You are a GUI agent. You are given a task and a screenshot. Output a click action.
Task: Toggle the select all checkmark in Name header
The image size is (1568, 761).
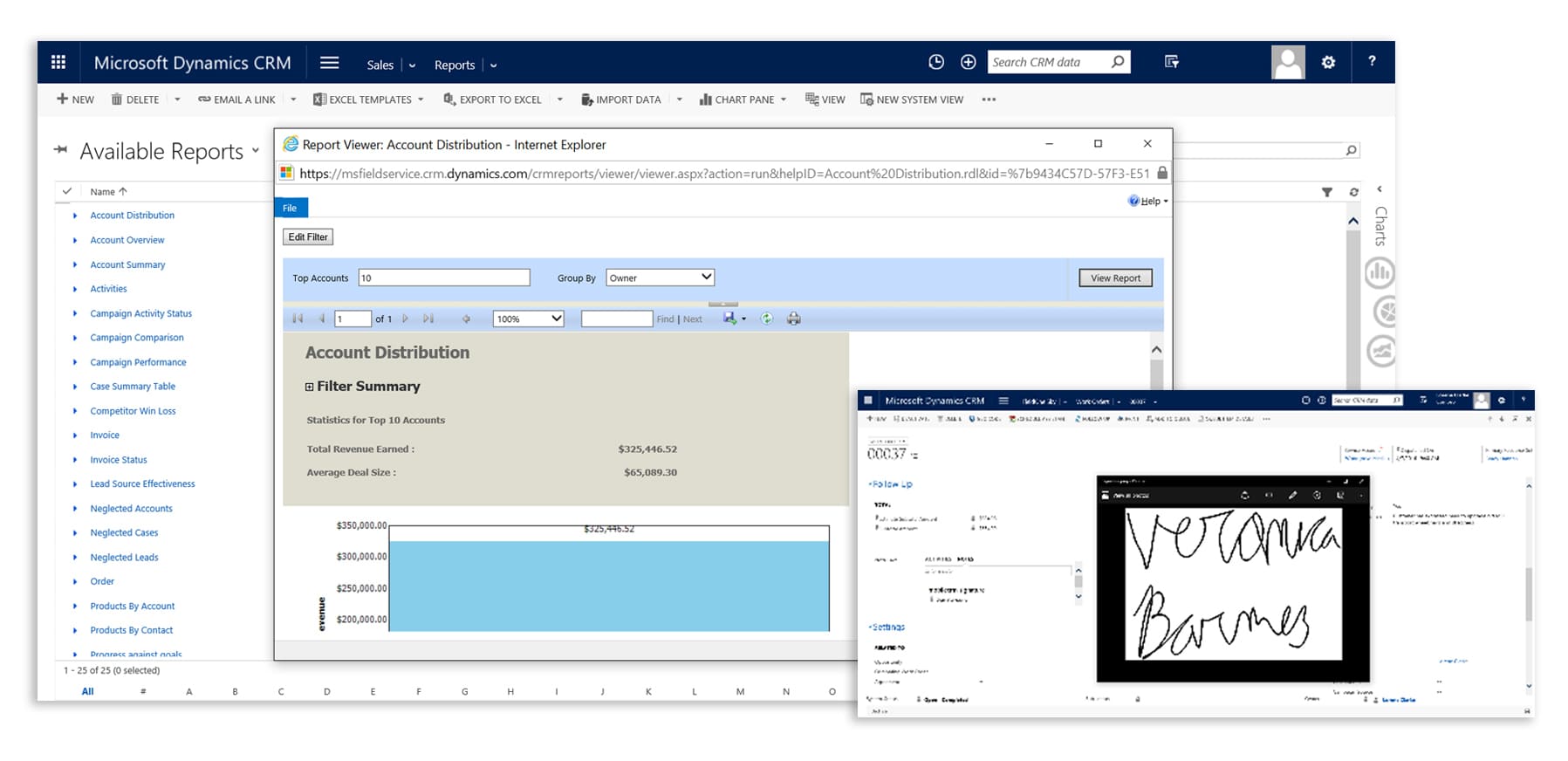(67, 191)
